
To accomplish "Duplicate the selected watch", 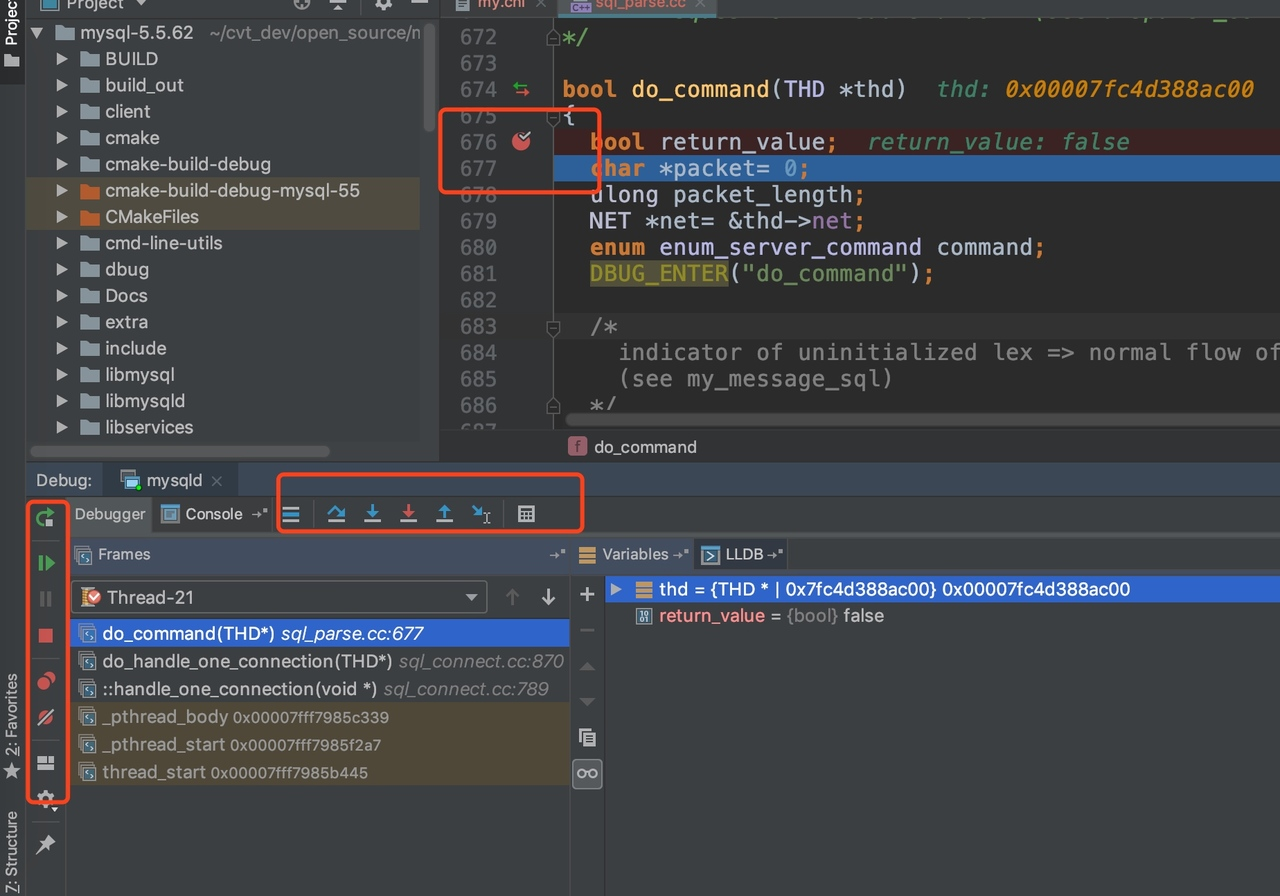I will click(587, 738).
